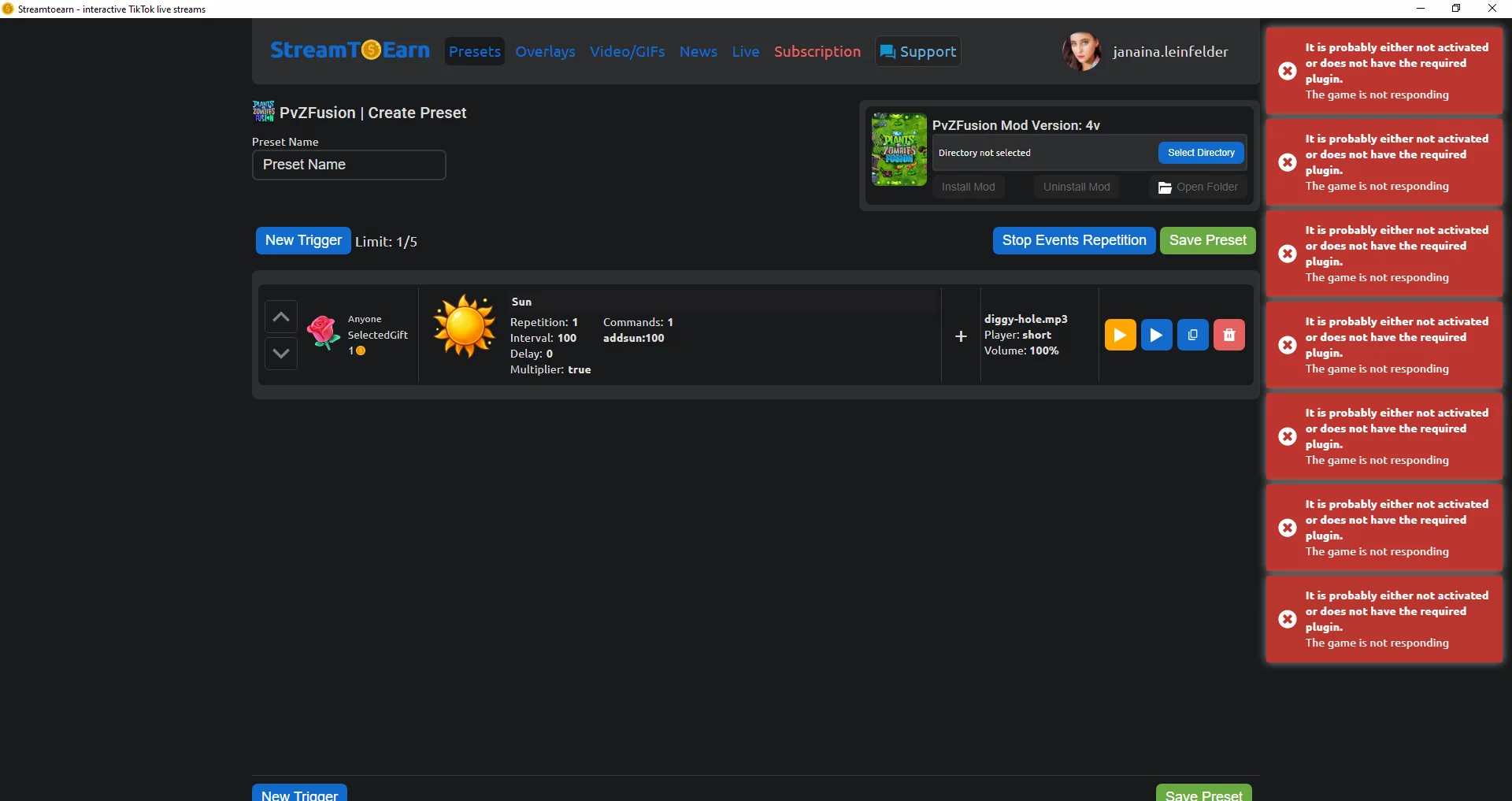Click 'Volume: 100%' text
The height and width of the screenshot is (801, 1512).
[1021, 350]
